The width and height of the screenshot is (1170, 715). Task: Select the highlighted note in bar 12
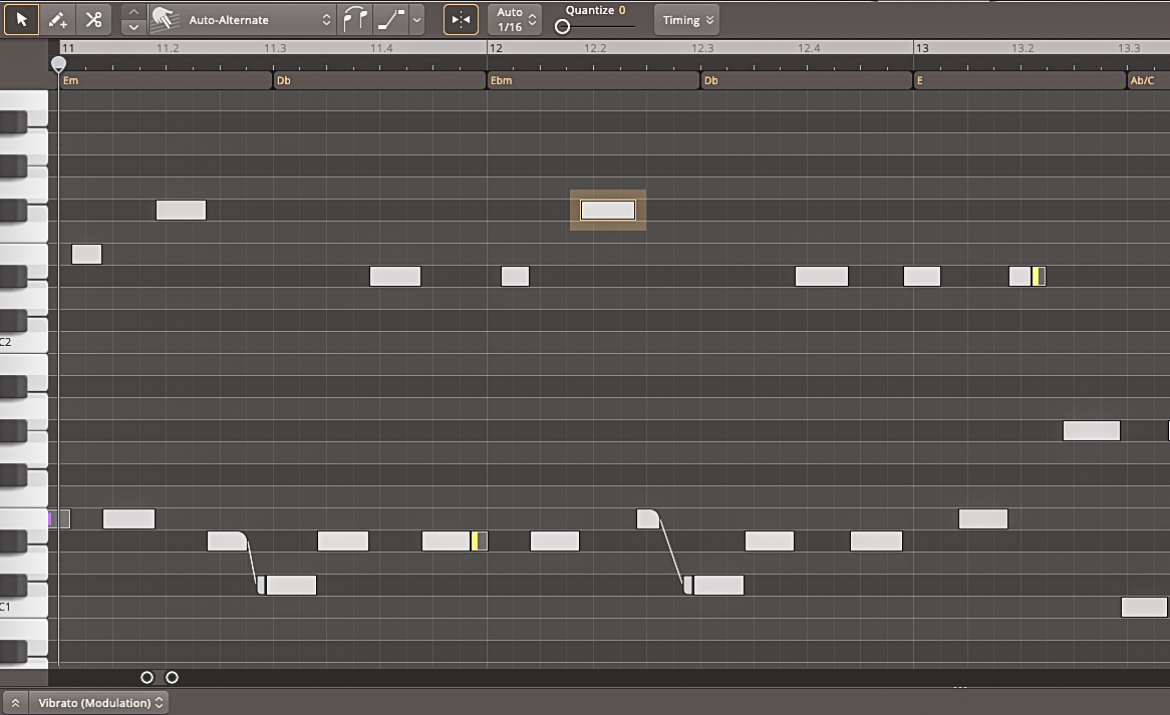608,210
